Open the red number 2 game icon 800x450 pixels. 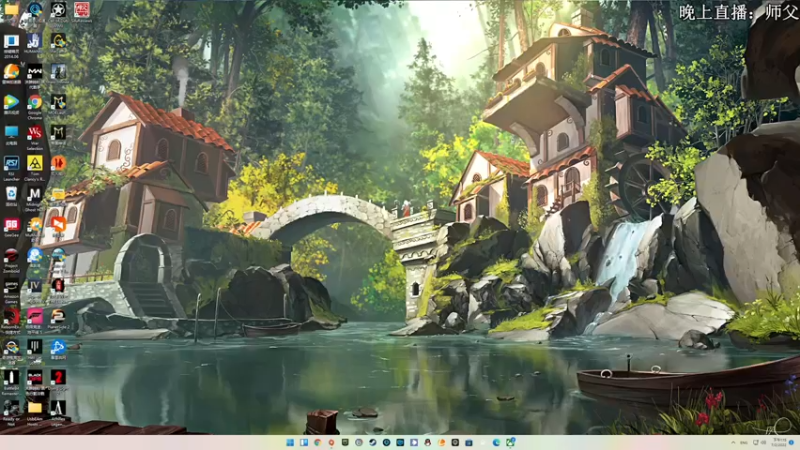point(58,378)
